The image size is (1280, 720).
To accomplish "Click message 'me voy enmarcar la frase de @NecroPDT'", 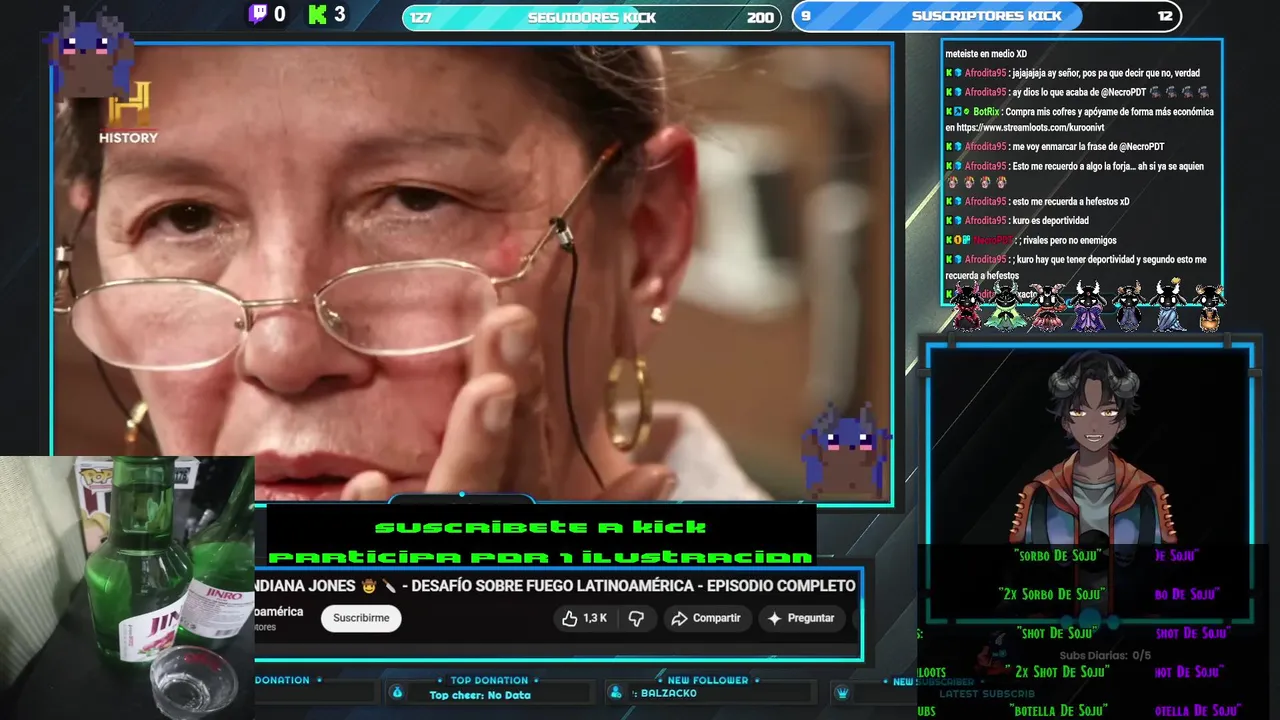I will pyautogui.click(x=1088, y=146).
